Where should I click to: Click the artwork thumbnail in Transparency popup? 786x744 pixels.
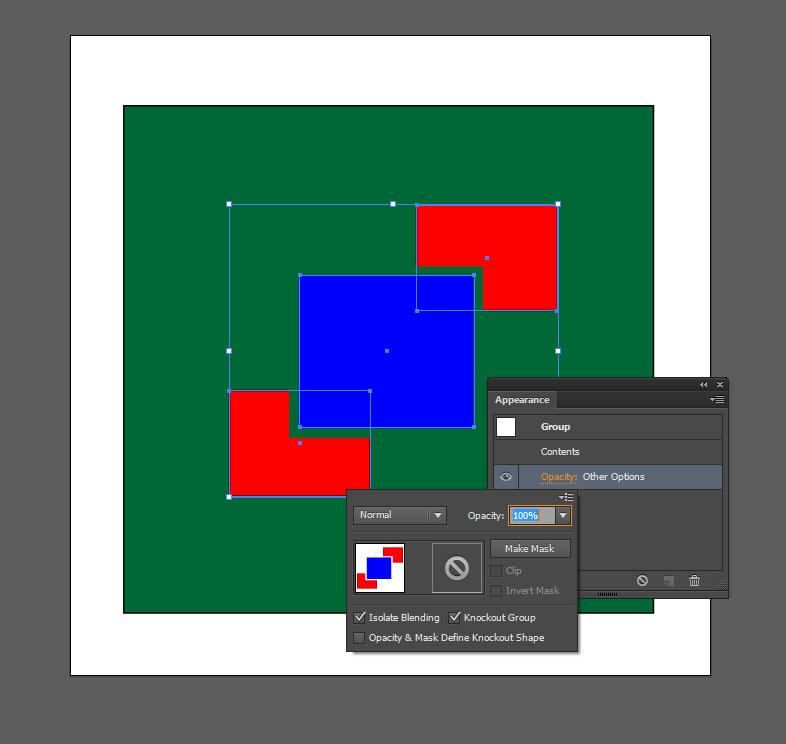380,568
